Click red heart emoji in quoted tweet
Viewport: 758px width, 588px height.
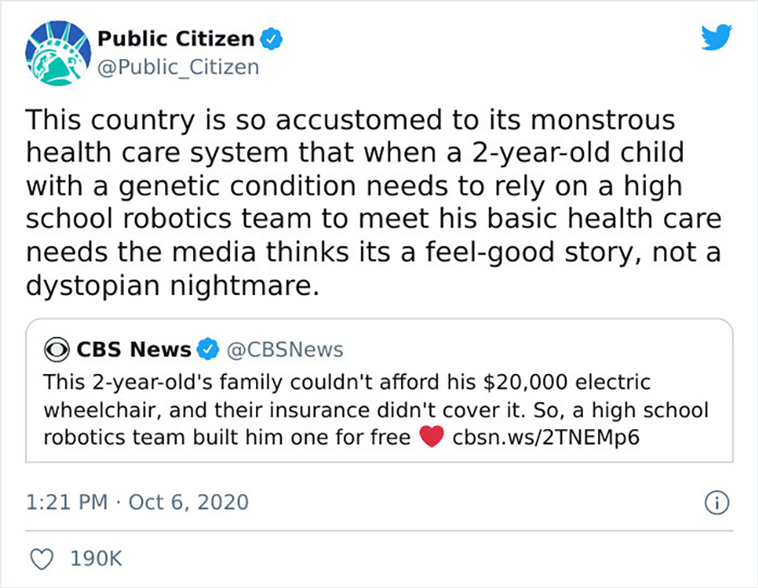click(x=431, y=437)
